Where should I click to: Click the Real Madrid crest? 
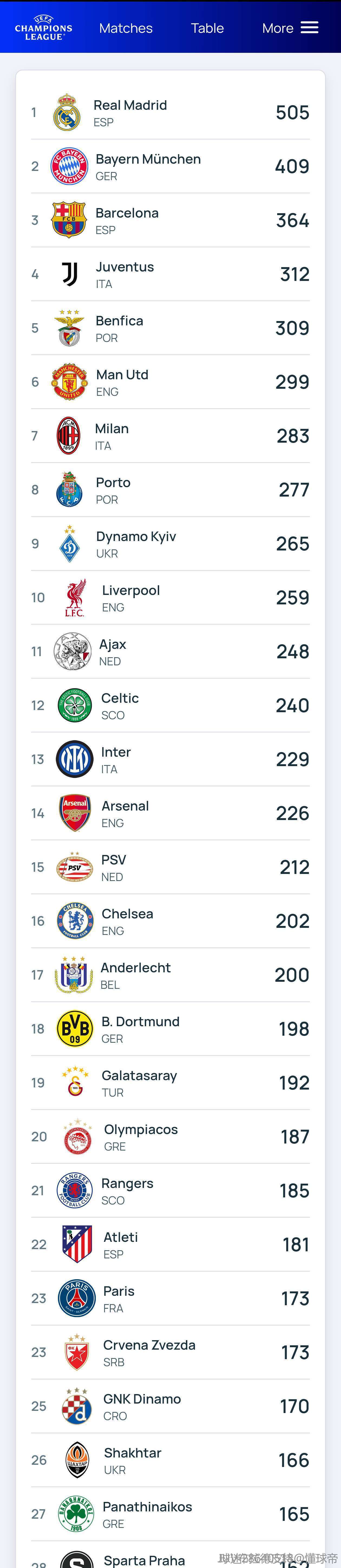(x=67, y=113)
